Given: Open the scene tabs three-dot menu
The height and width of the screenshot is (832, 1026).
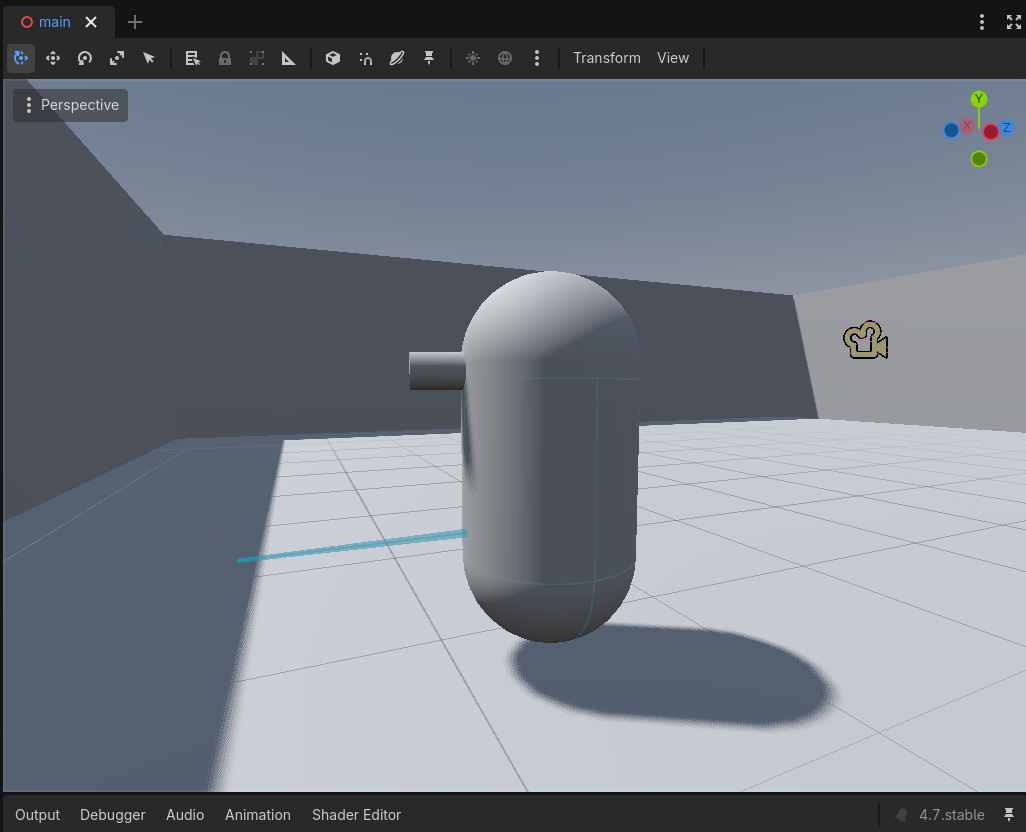Looking at the screenshot, I should (982, 22).
